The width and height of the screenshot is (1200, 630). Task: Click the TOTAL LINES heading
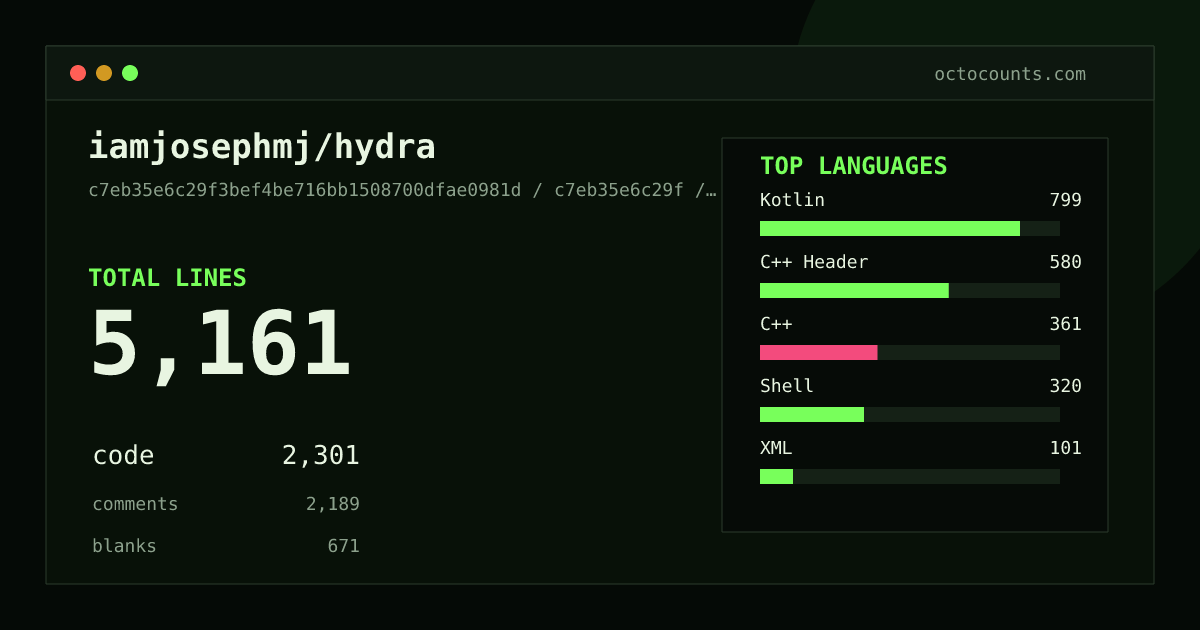[x=167, y=278]
